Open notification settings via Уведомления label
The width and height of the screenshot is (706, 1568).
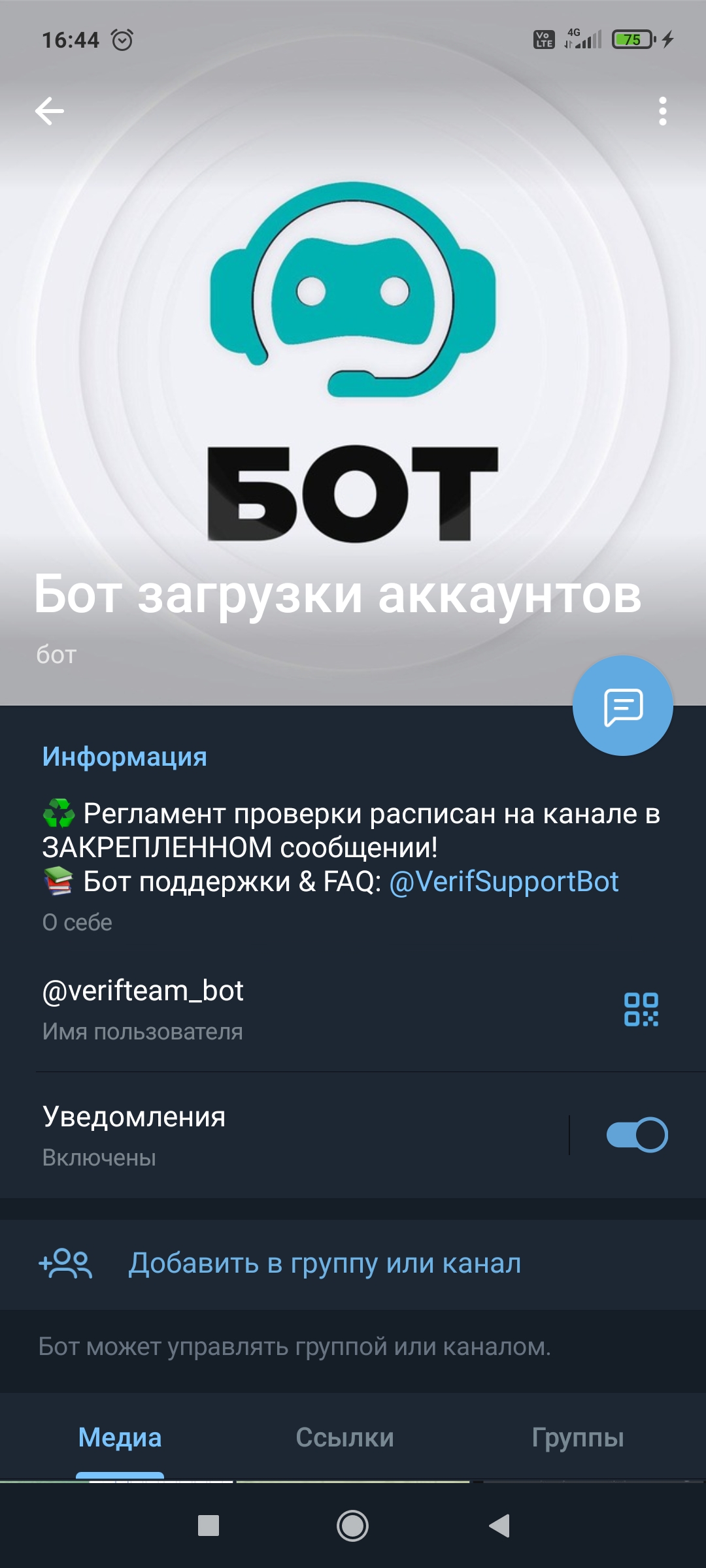pos(133,1117)
